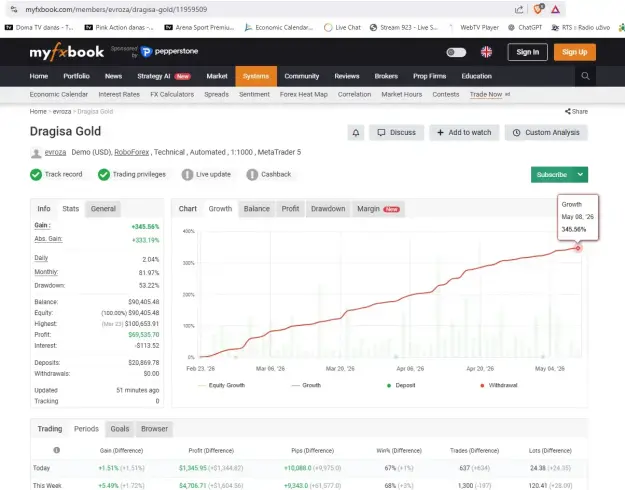Image resolution: width=625 pixels, height=490 pixels.
Task: Click evroza in the breadcrumb
Action: 62,111
